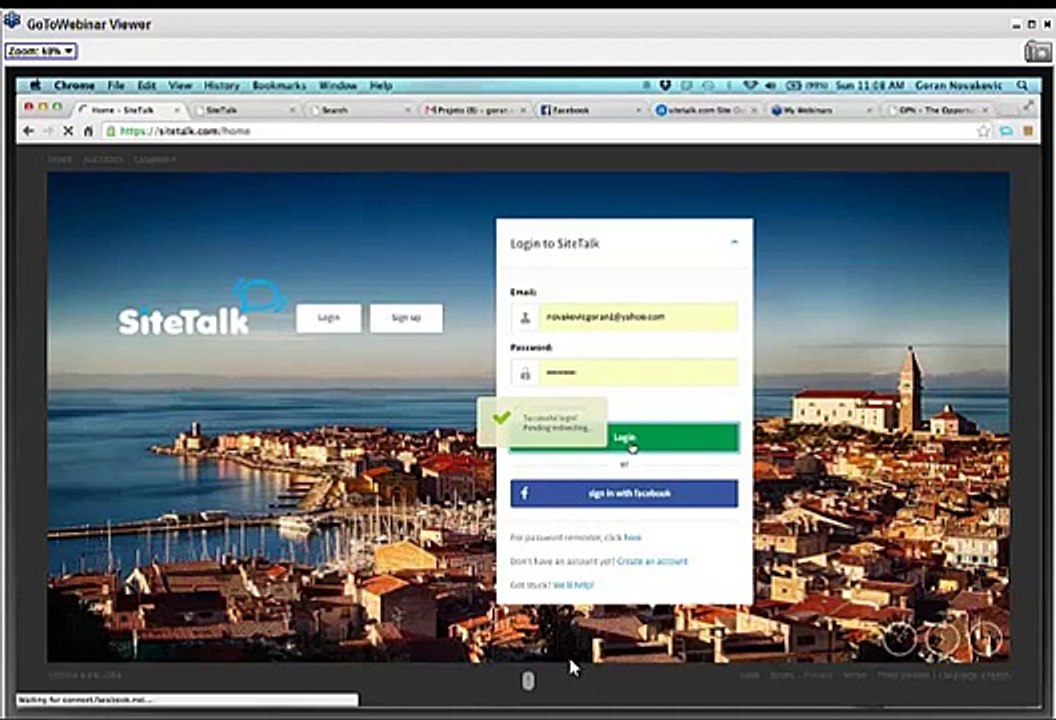The width and height of the screenshot is (1056, 720).
Task: Close the Facebook tab
Action: 638,110
